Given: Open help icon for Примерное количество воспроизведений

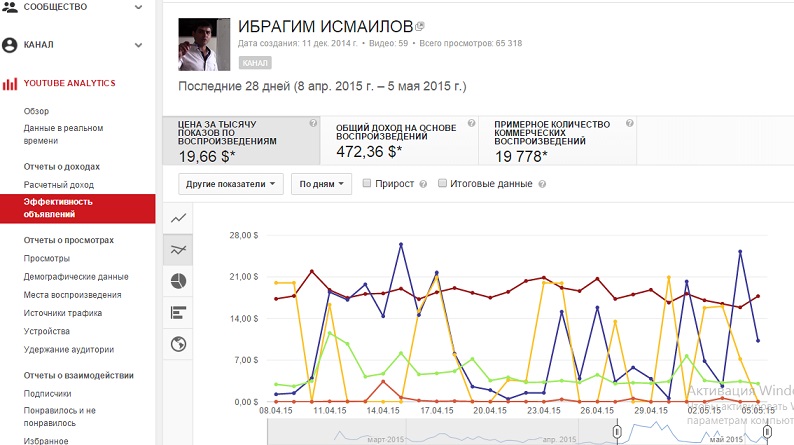Looking at the screenshot, I should (x=630, y=123).
